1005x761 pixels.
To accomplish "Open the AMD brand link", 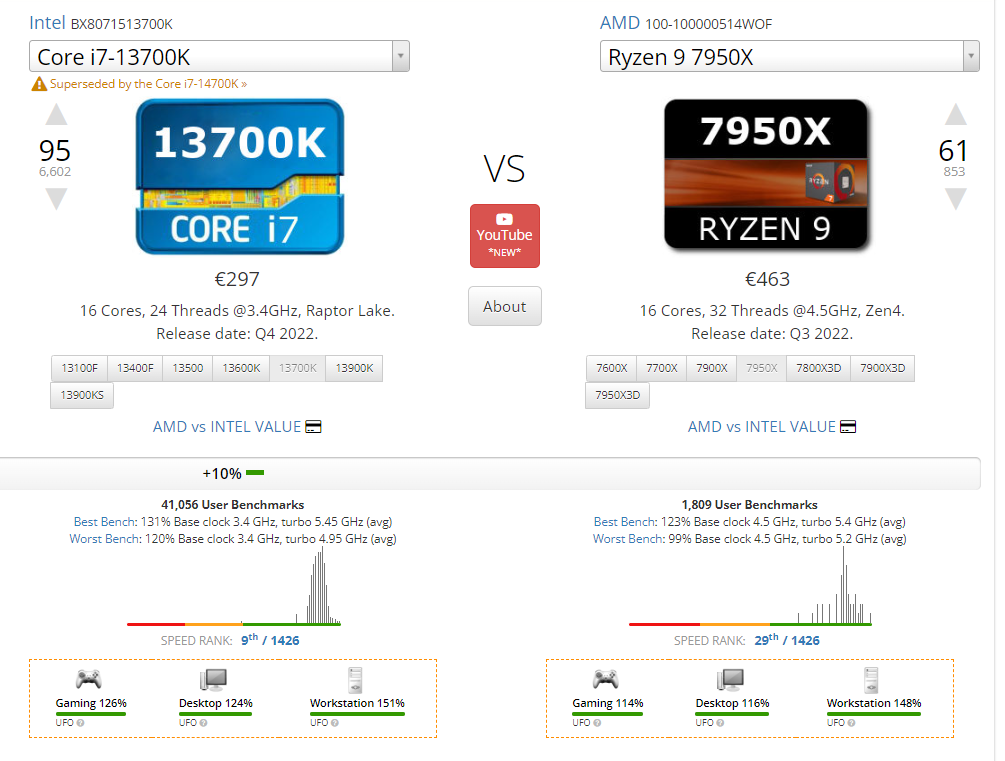I will point(620,23).
